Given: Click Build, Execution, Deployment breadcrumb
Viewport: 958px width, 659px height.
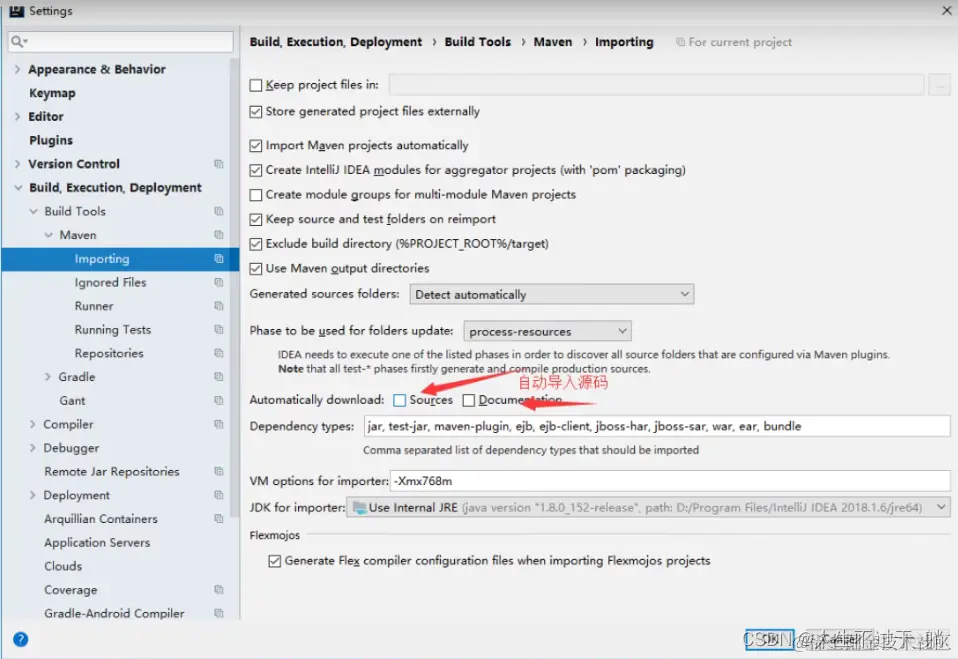Looking at the screenshot, I should (335, 42).
